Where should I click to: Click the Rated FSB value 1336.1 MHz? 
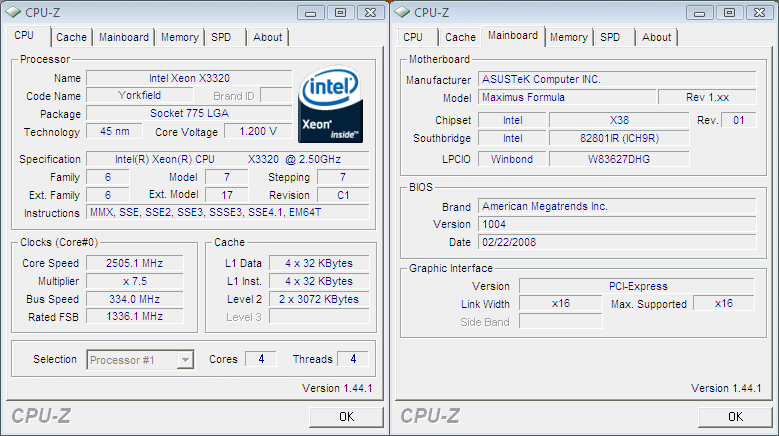(135, 316)
